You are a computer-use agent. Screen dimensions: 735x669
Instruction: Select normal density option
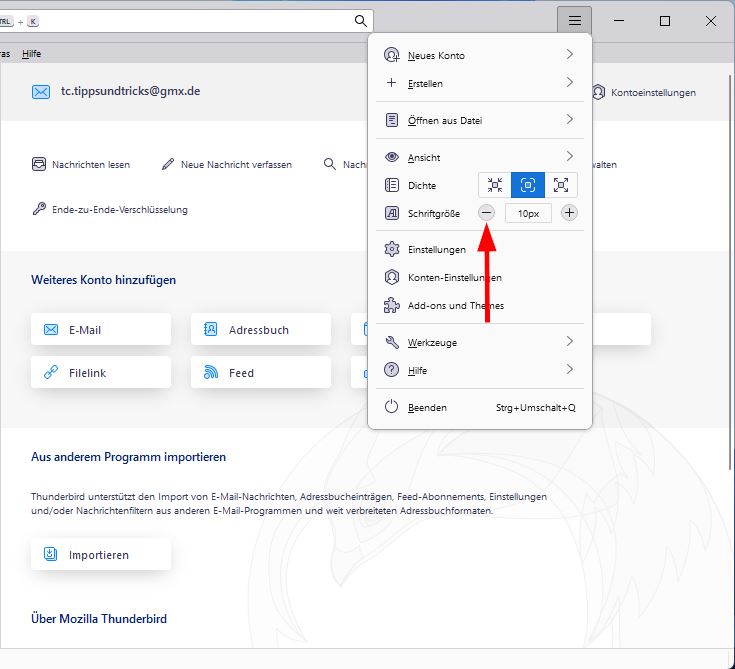tap(528, 185)
